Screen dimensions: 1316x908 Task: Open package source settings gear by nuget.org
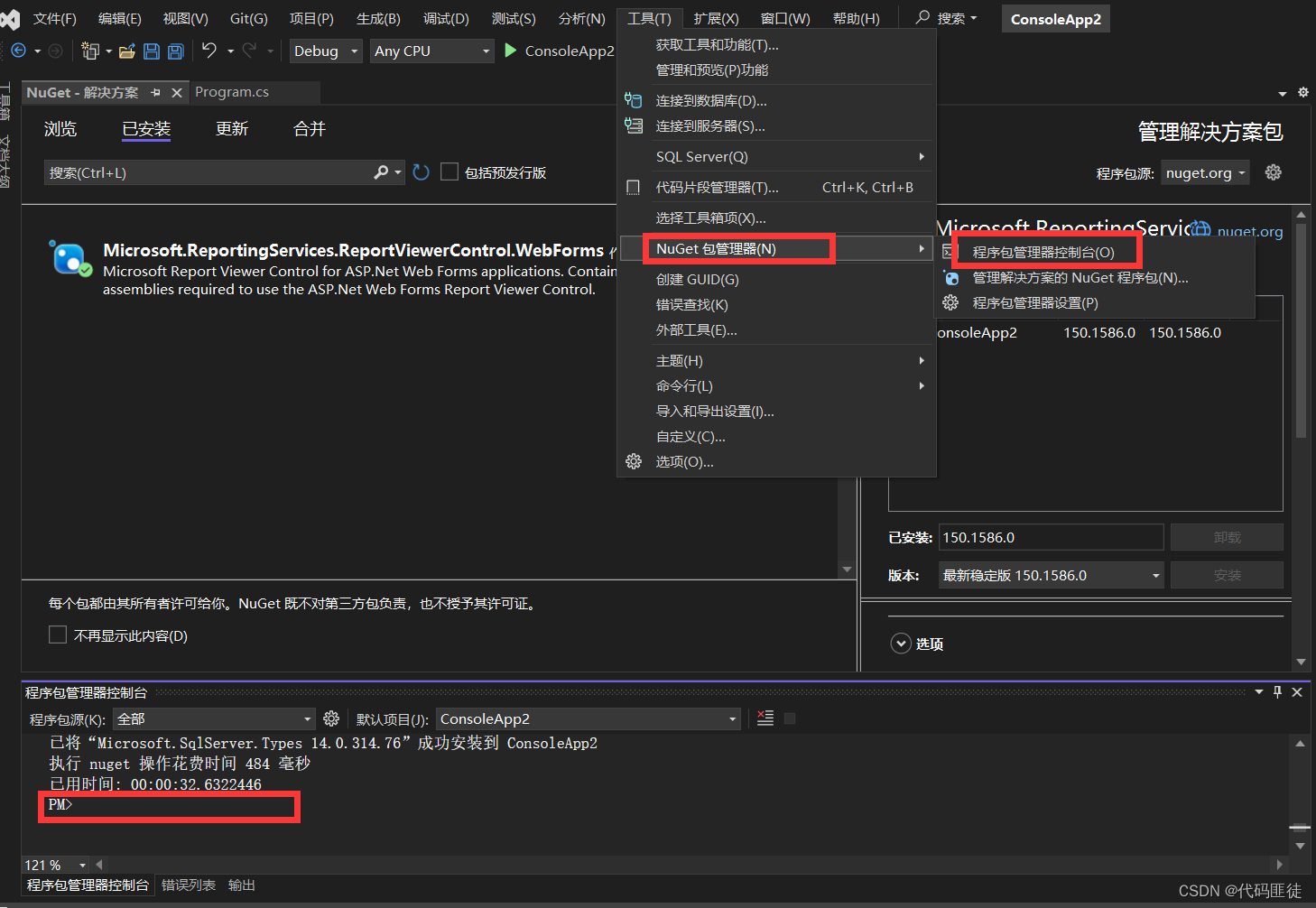[1274, 172]
